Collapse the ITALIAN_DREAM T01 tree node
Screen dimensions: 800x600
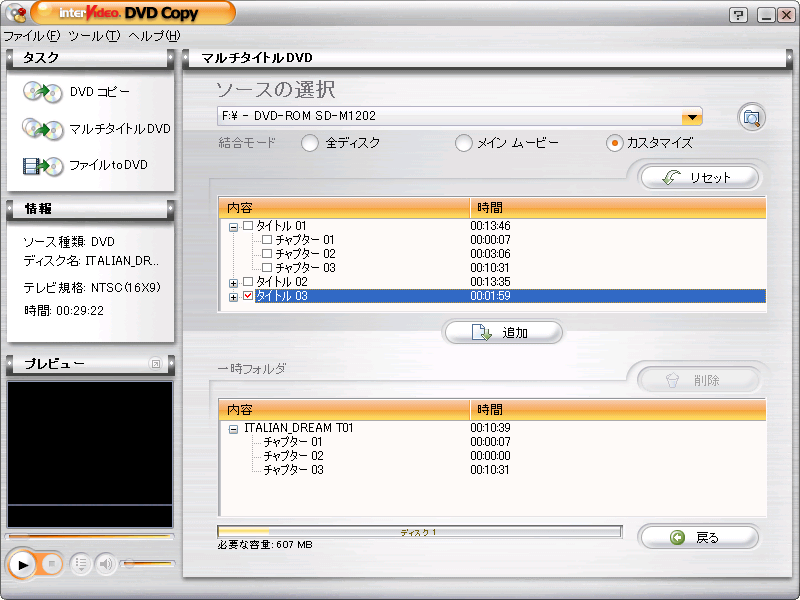pyautogui.click(x=233, y=430)
